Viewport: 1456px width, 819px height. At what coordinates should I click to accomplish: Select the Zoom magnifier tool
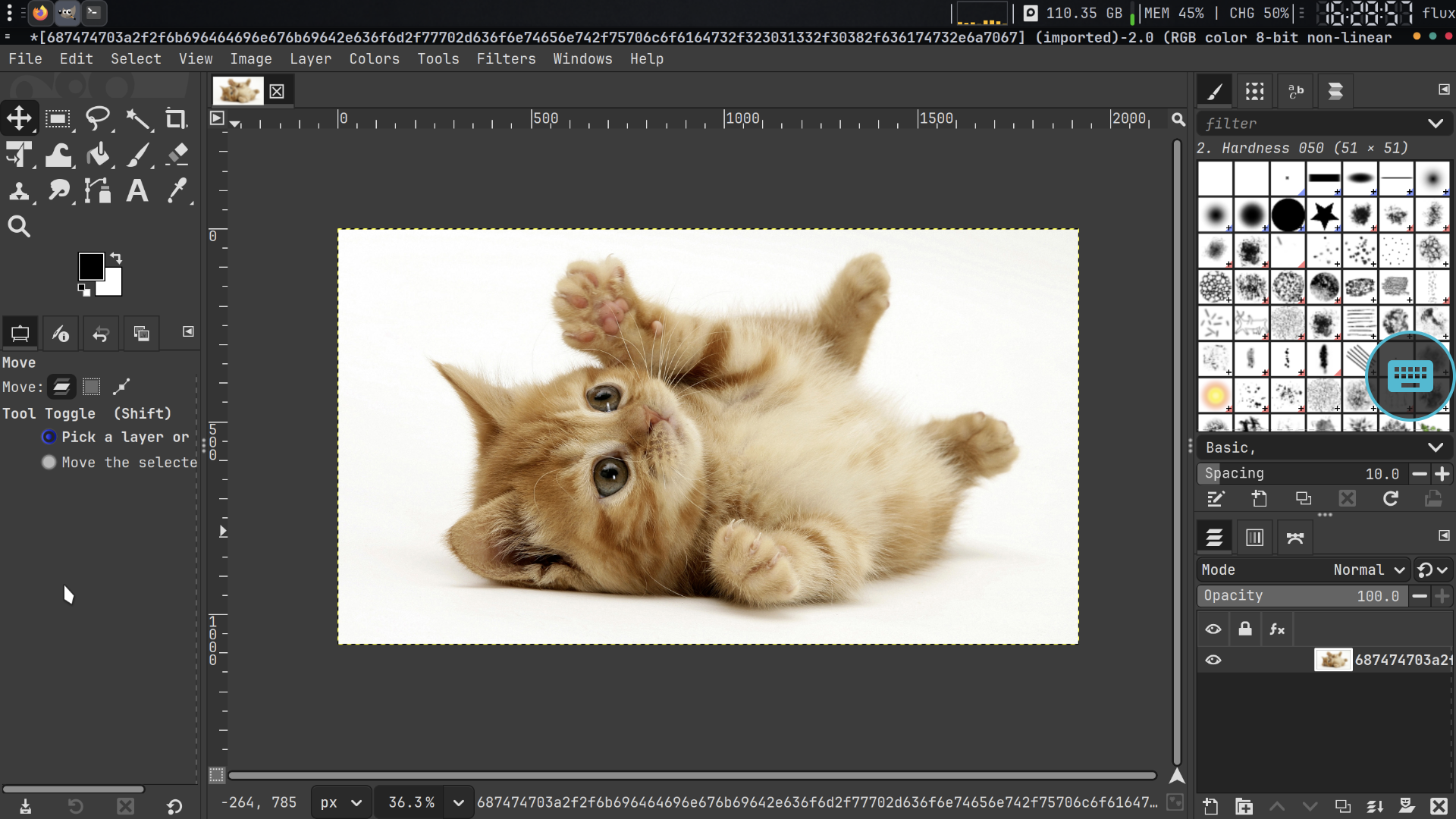tap(19, 227)
